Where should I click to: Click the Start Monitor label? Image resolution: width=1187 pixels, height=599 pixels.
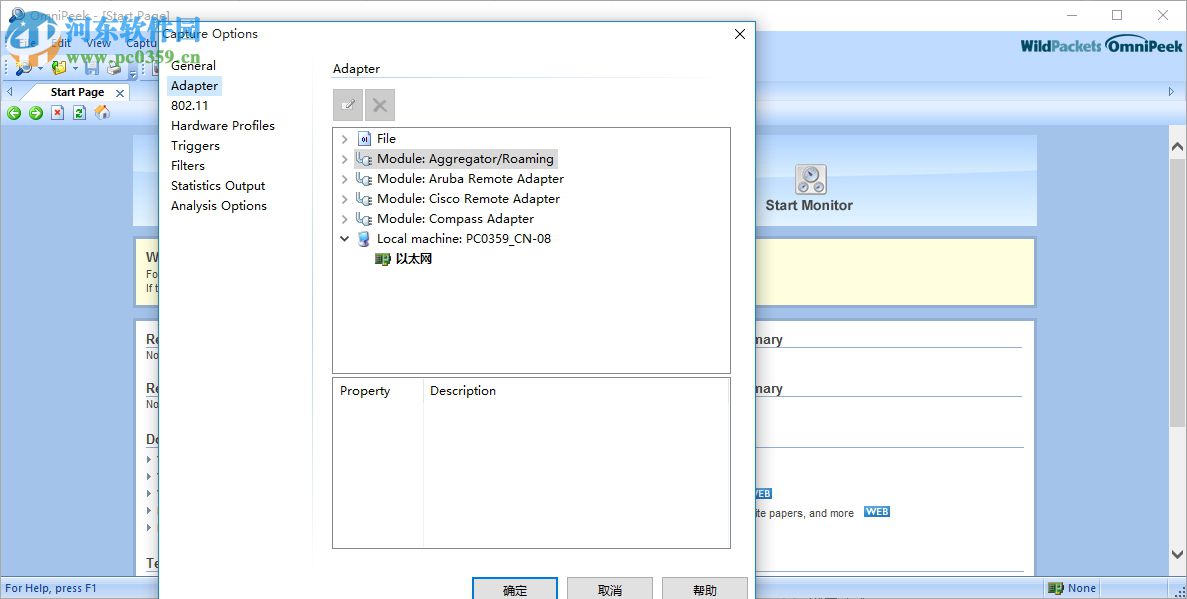tap(809, 205)
